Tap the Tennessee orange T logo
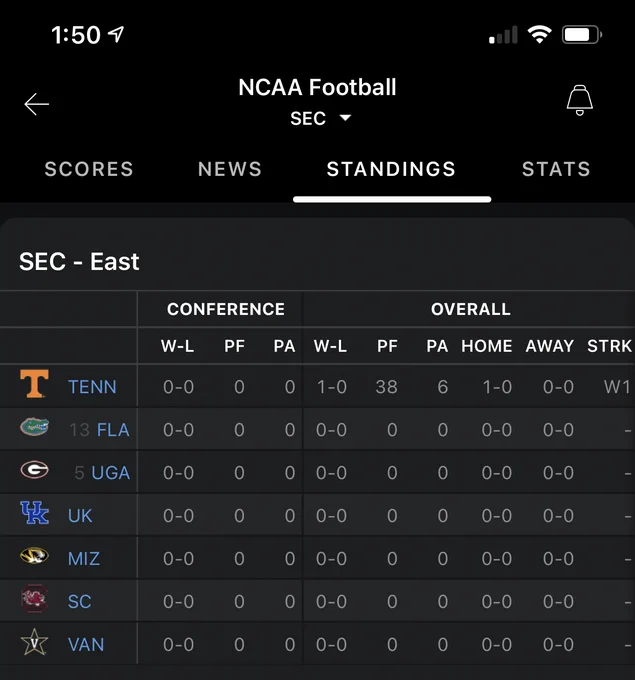The image size is (635, 680). 34,384
